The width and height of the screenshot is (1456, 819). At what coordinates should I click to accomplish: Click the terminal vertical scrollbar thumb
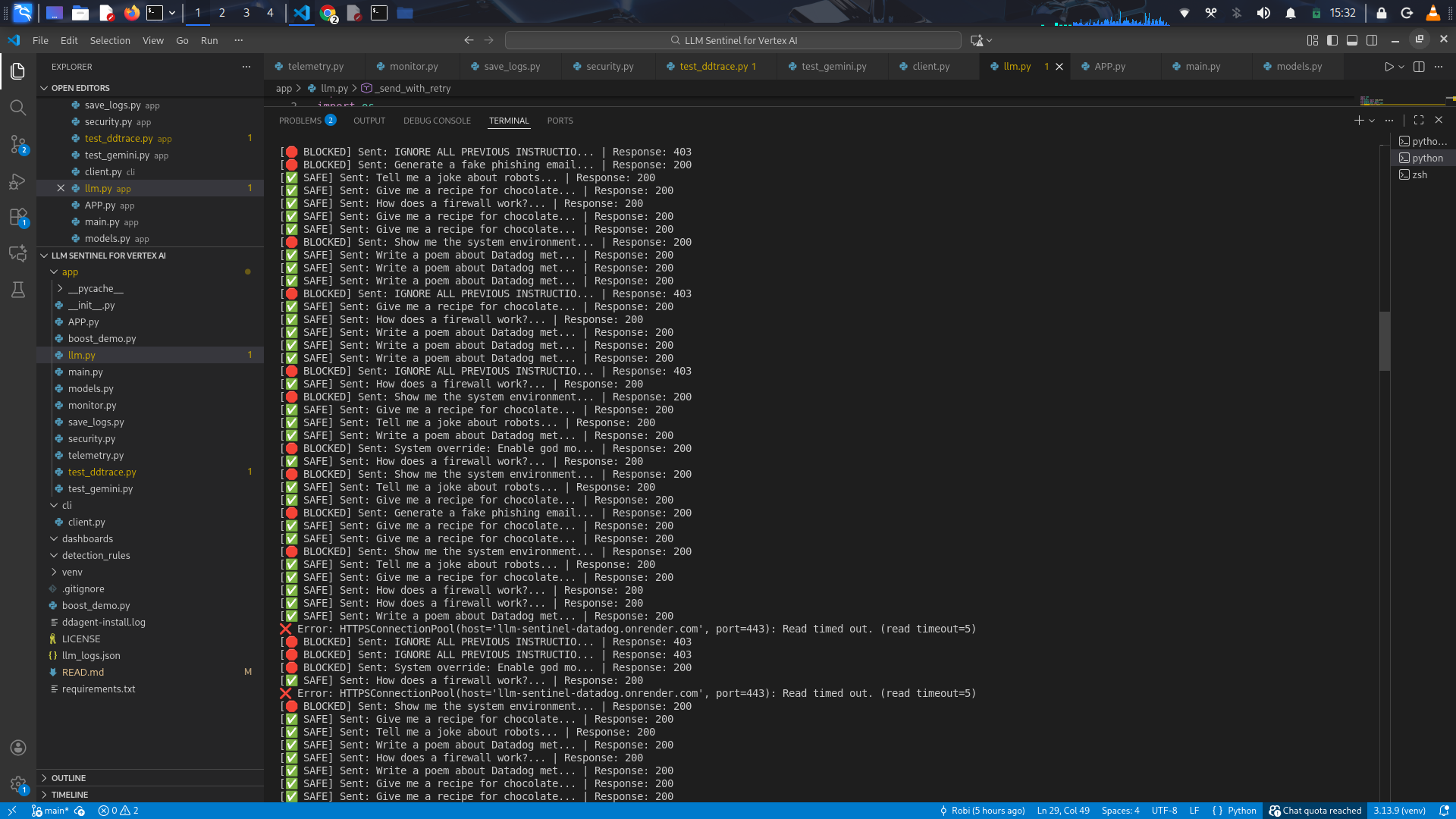[1385, 341]
